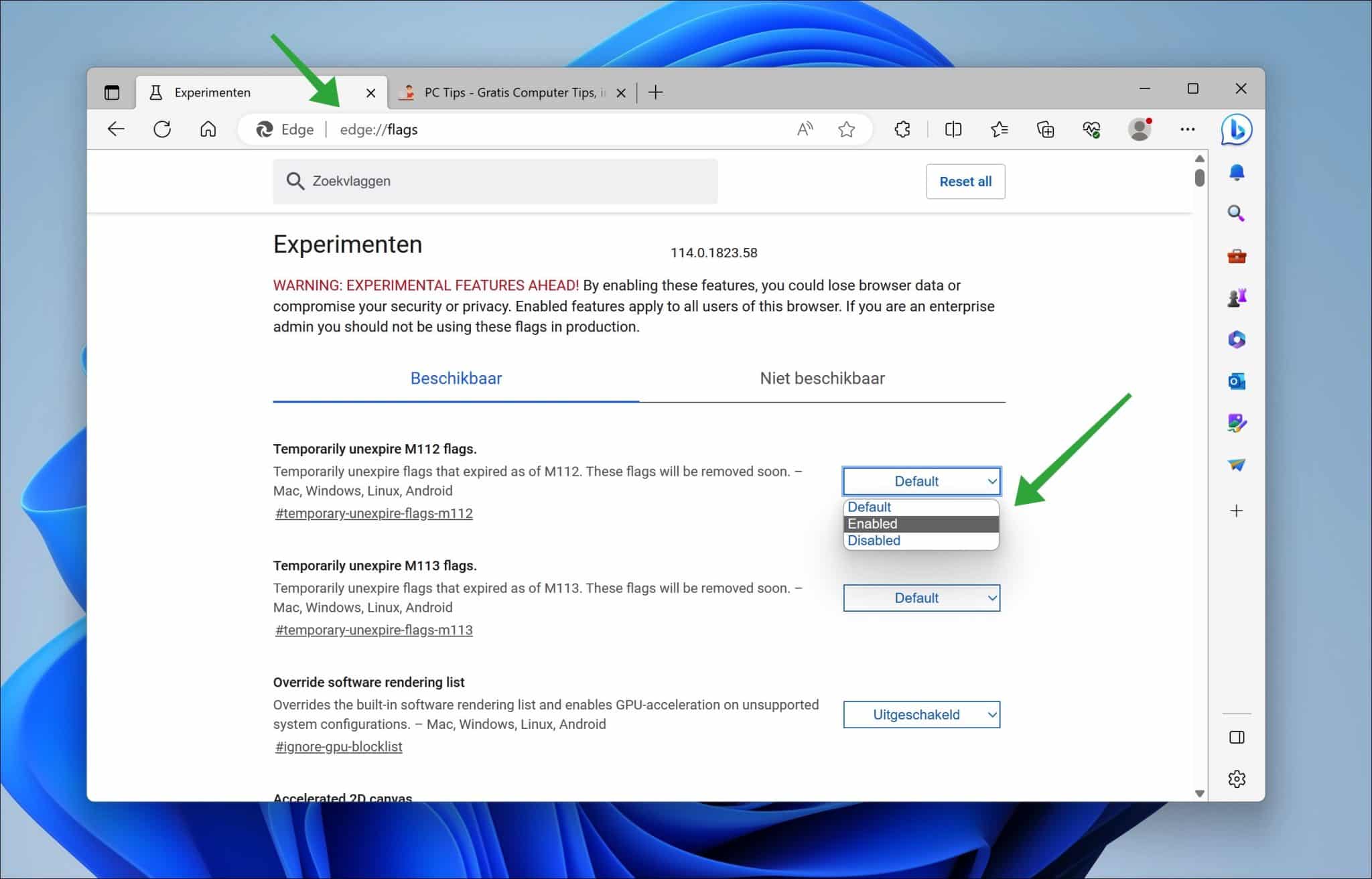Add current page to favorites with star icon
Viewport: 1372px width, 879px height.
pos(847,129)
